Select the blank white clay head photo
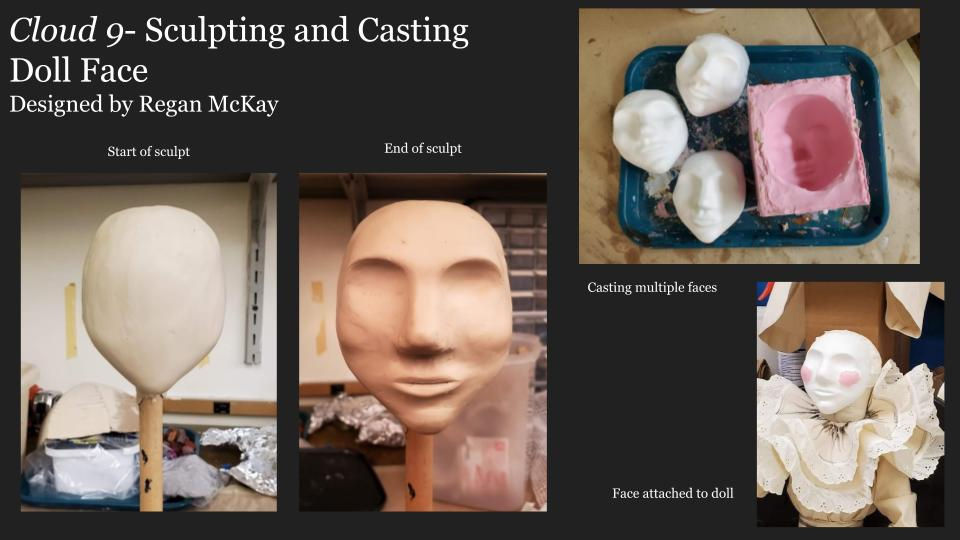Viewport: 960px width, 540px height. click(149, 342)
